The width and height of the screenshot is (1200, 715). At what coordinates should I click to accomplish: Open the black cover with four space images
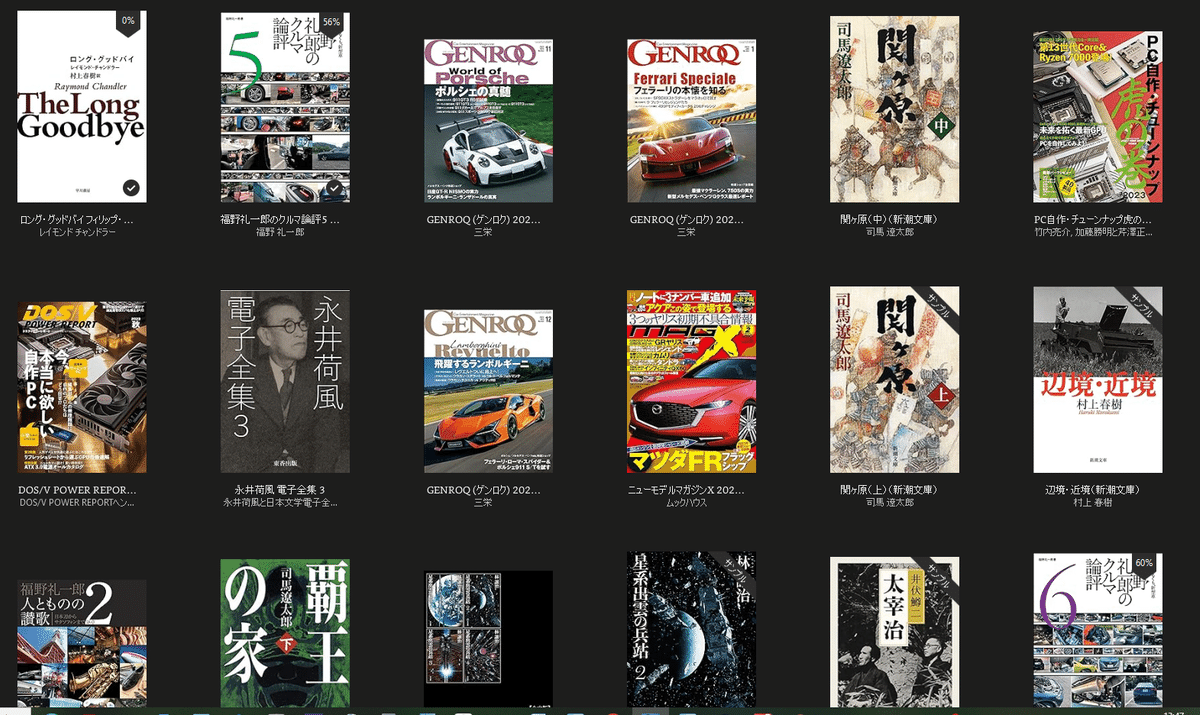tap(488, 639)
